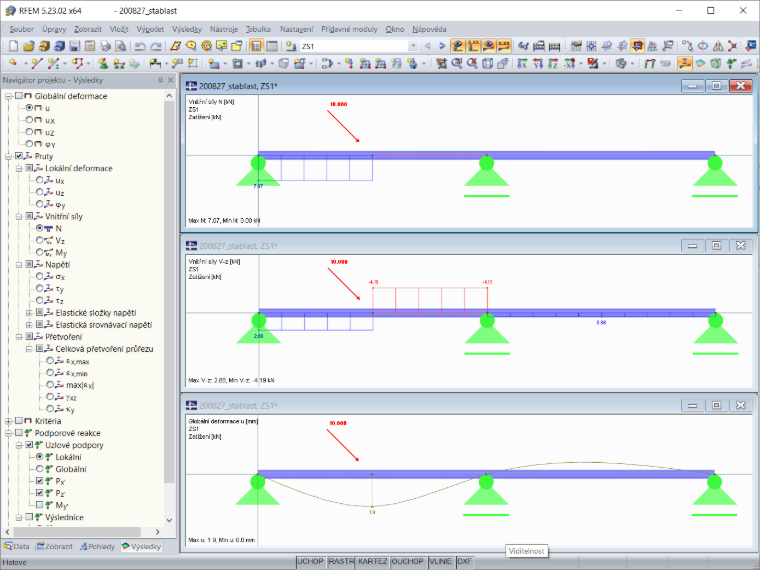Go to next load case arrow

(442, 46)
